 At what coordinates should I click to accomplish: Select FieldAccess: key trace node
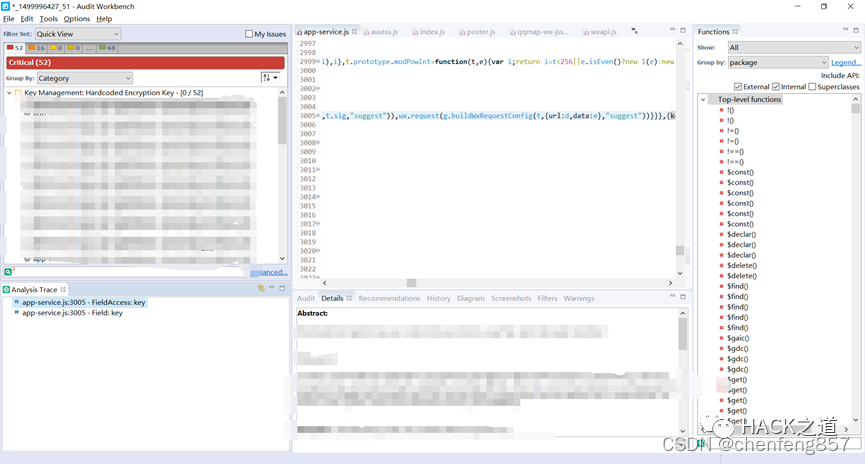[x=83, y=302]
